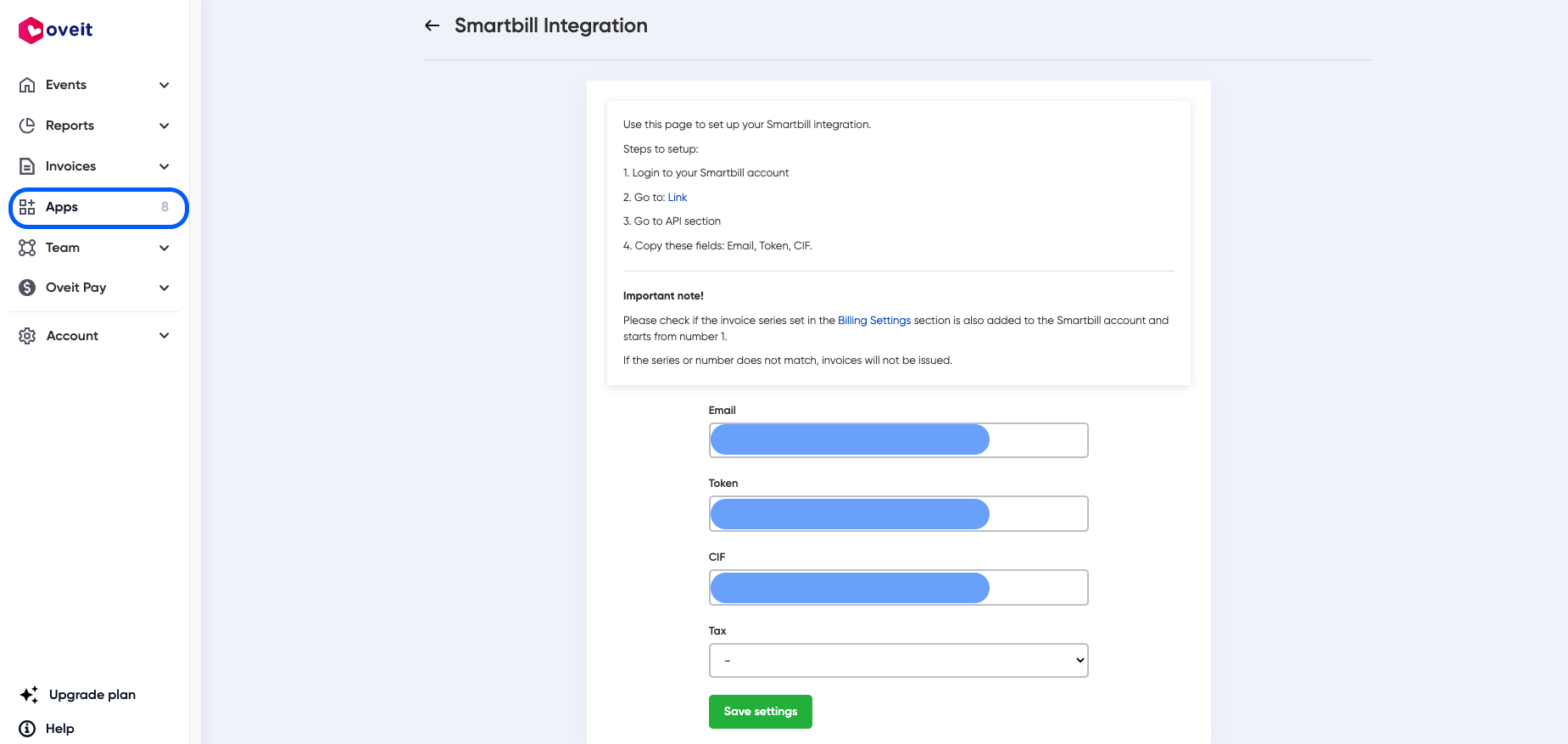Click the Oveit logo
The height and width of the screenshot is (744, 1568).
pos(55,31)
